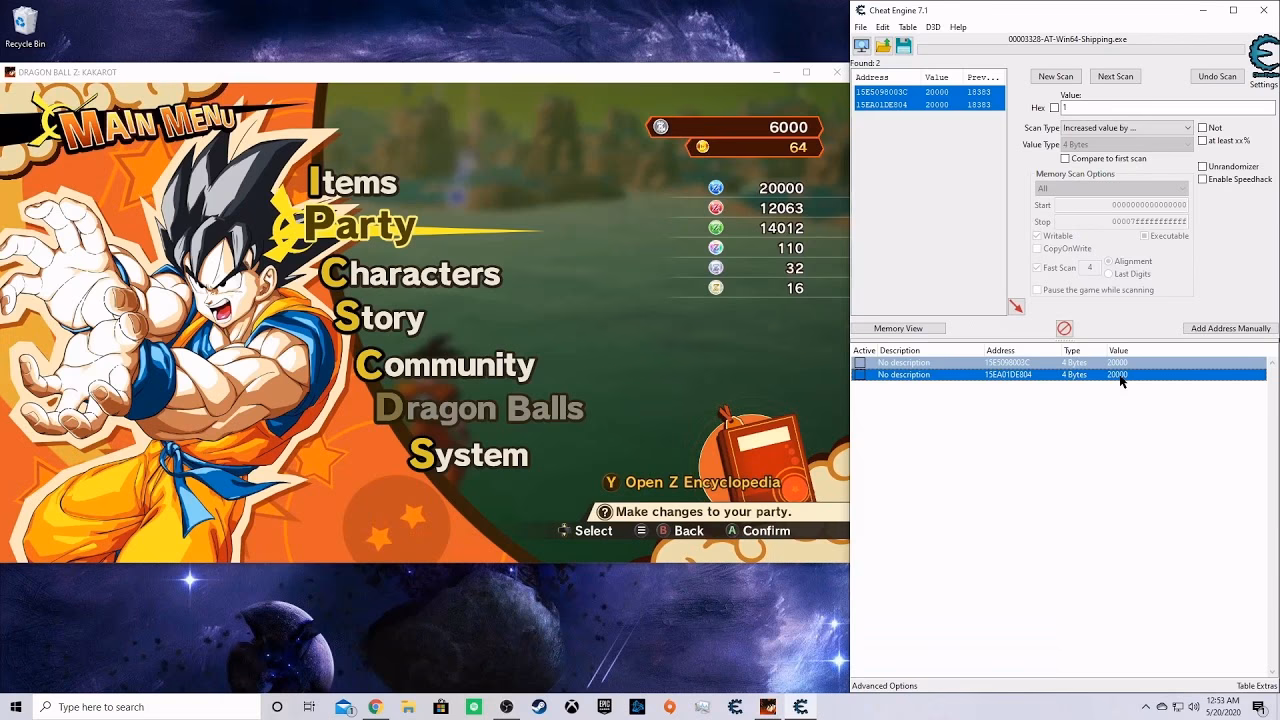Screen dimensions: 1280x720
Task: Toggle the 'at least xx%' checkbox
Action: coord(1202,141)
